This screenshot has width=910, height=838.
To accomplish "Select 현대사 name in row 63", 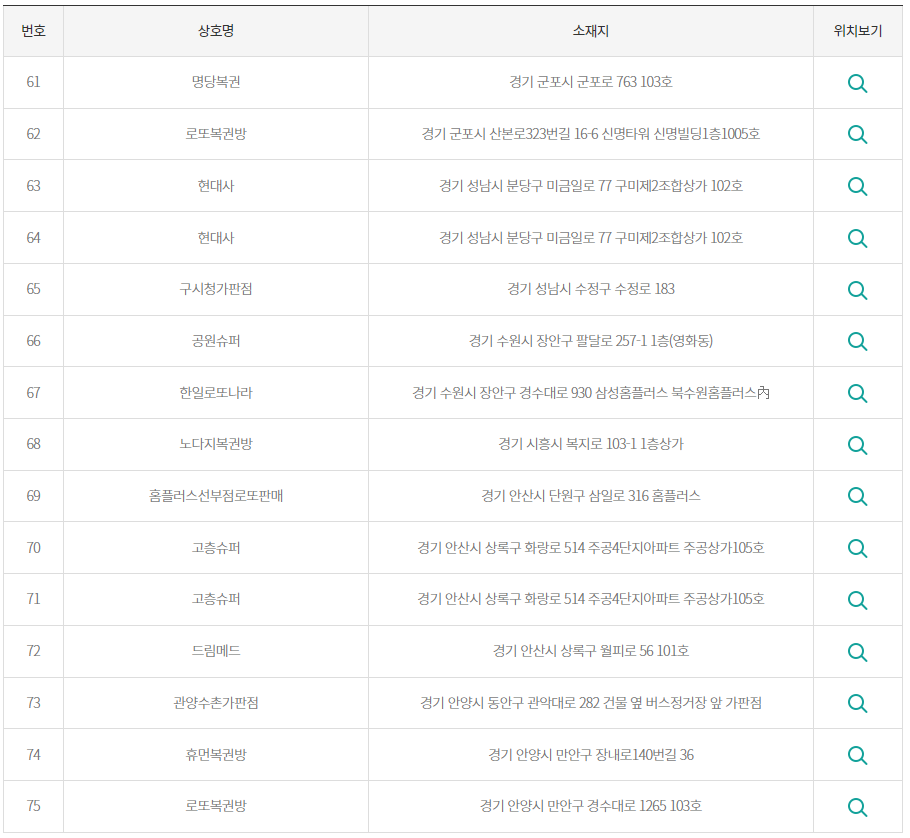I will point(216,186).
